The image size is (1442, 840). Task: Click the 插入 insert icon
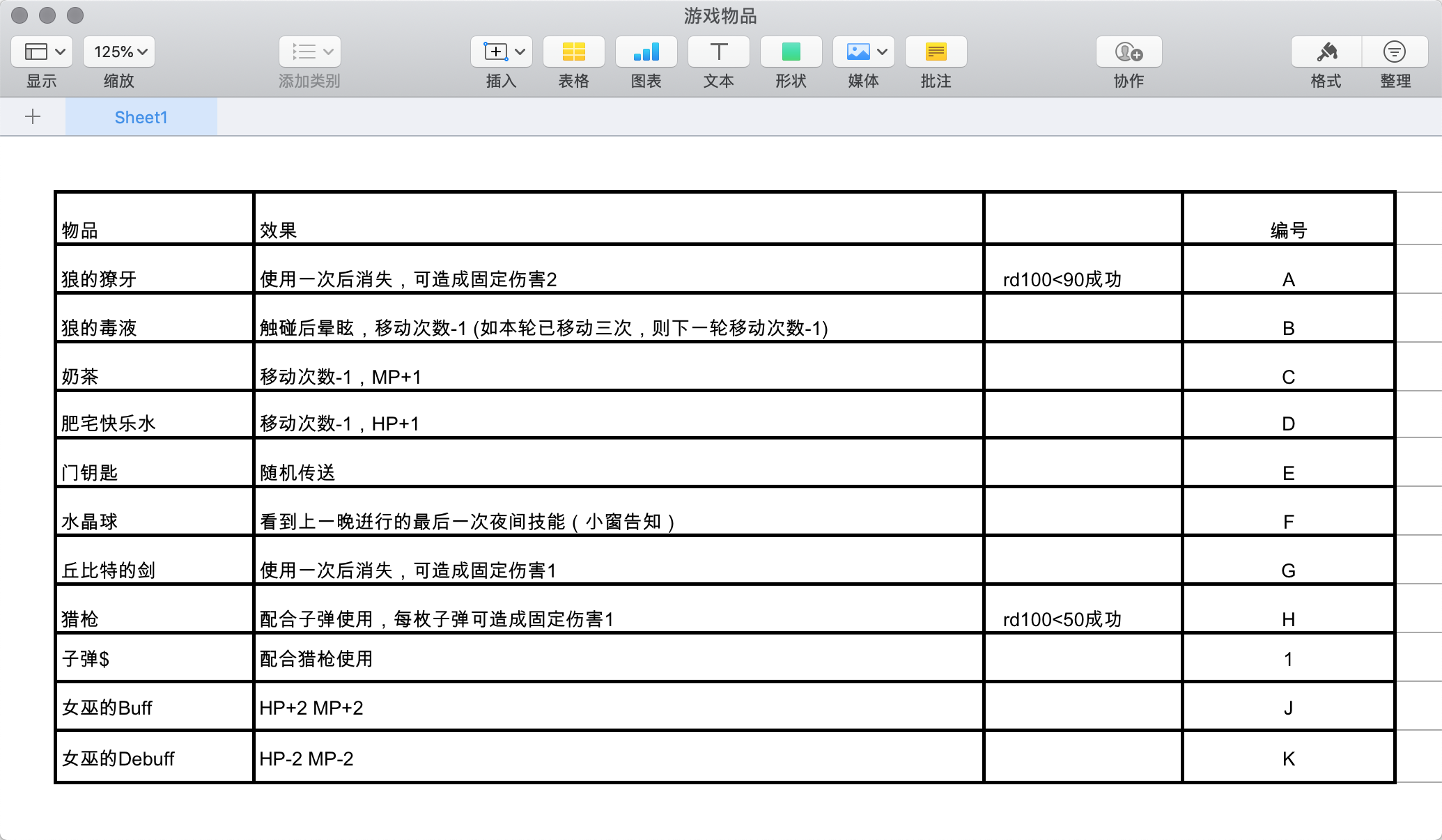coord(495,52)
